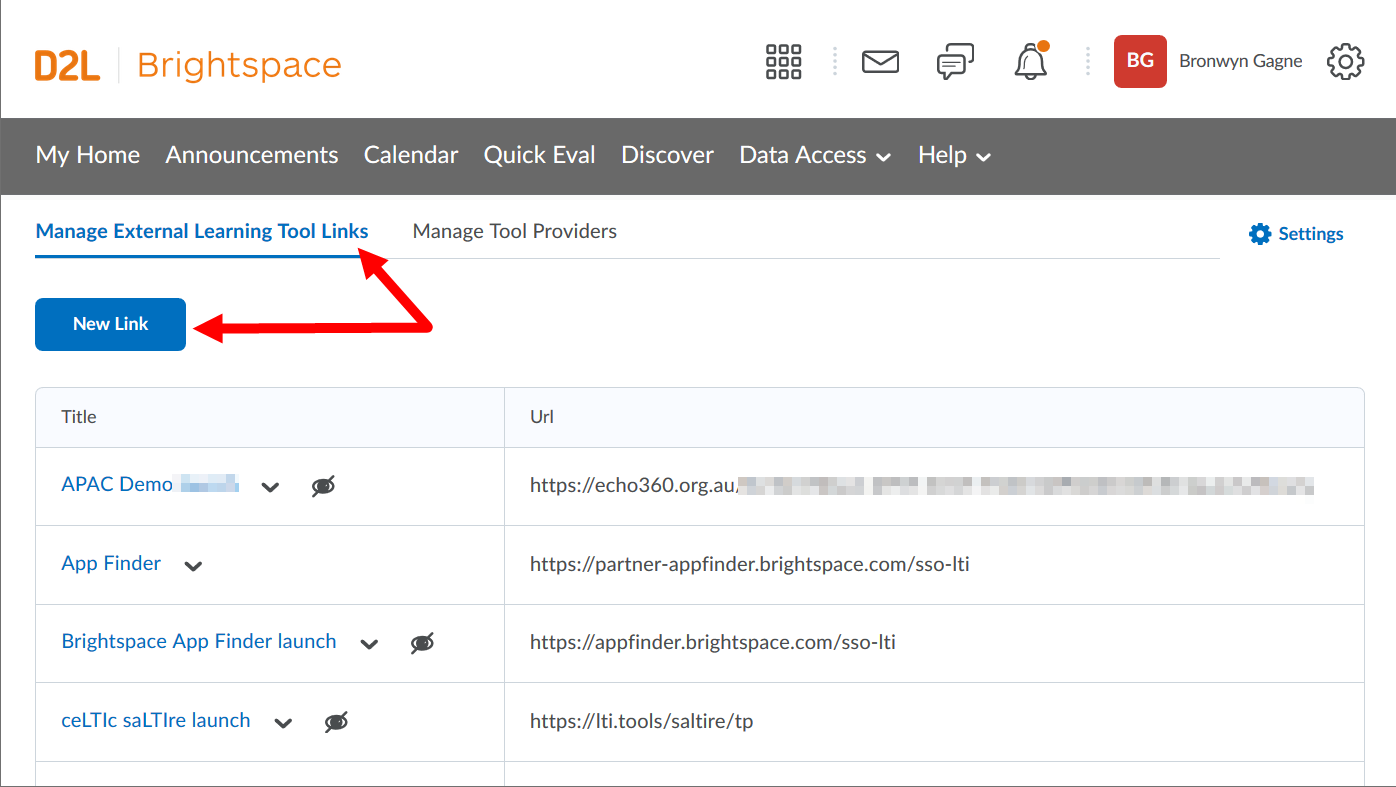Click the hidden eye icon for Brightspace App Finder launch
This screenshot has height=787, width=1396.
click(423, 644)
